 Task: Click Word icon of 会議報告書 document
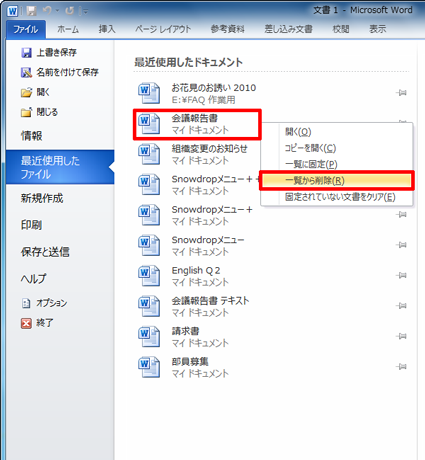click(x=149, y=124)
